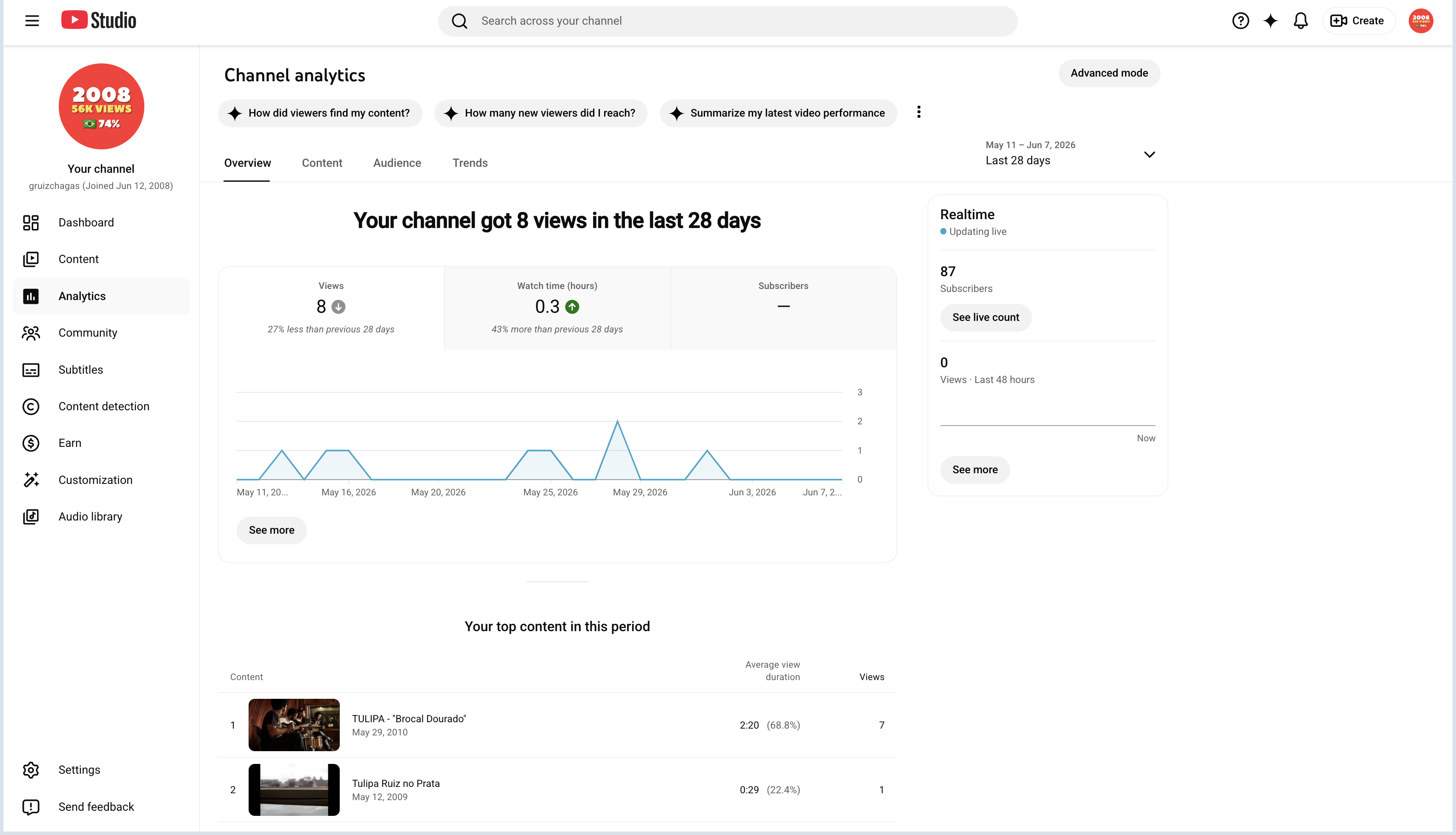The height and width of the screenshot is (835, 1456).
Task: Click the account avatar in top right
Action: click(x=1420, y=21)
